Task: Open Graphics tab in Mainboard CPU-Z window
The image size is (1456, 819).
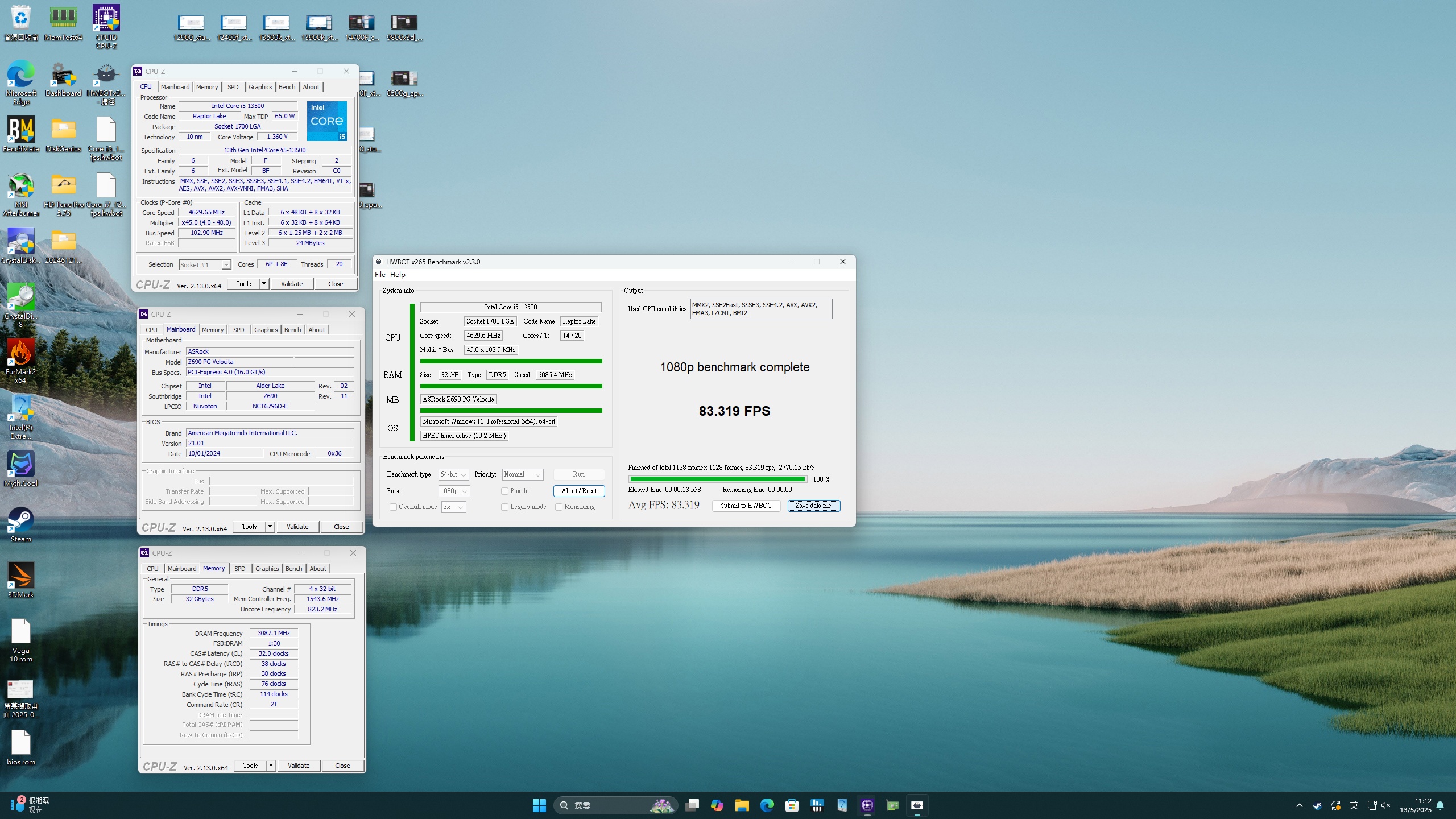Action: [266, 330]
